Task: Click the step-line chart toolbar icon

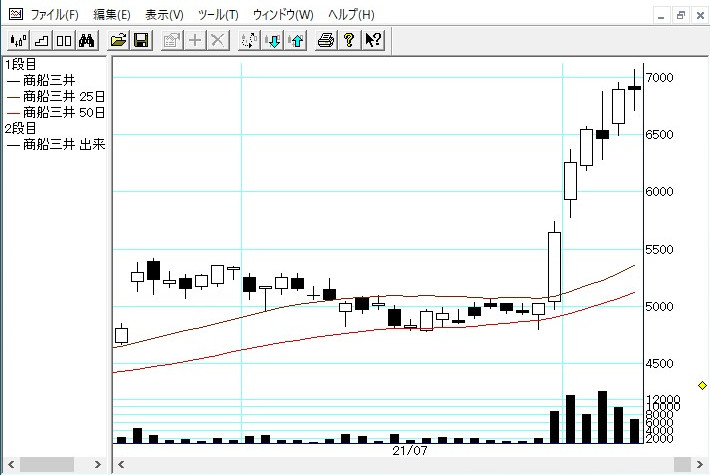Action: click(41, 40)
